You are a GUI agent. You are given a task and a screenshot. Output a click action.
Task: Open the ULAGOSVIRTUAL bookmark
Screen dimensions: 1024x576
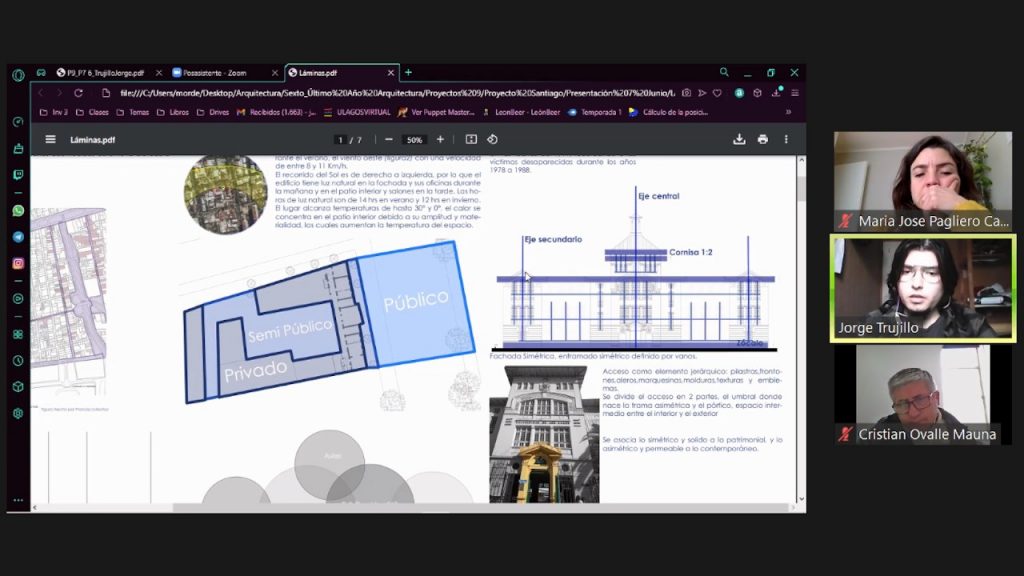click(357, 112)
